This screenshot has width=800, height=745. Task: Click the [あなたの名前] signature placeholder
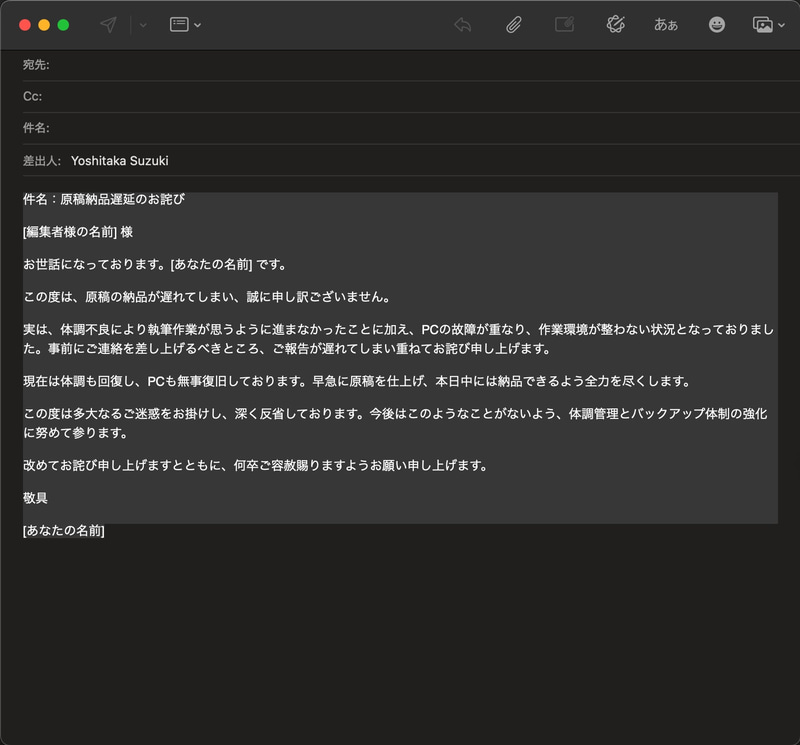(65, 531)
